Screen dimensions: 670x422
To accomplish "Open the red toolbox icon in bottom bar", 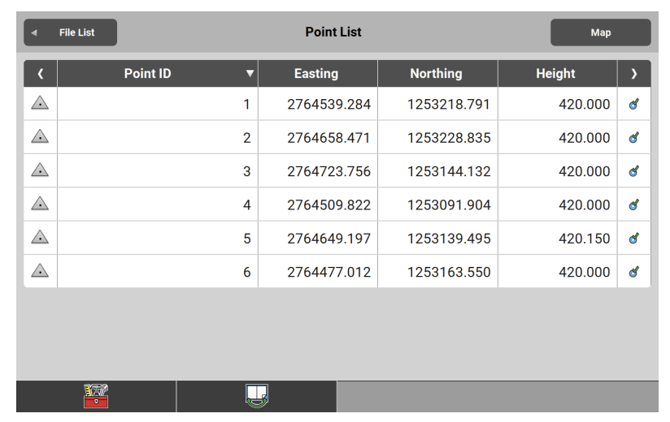I will point(96,396).
